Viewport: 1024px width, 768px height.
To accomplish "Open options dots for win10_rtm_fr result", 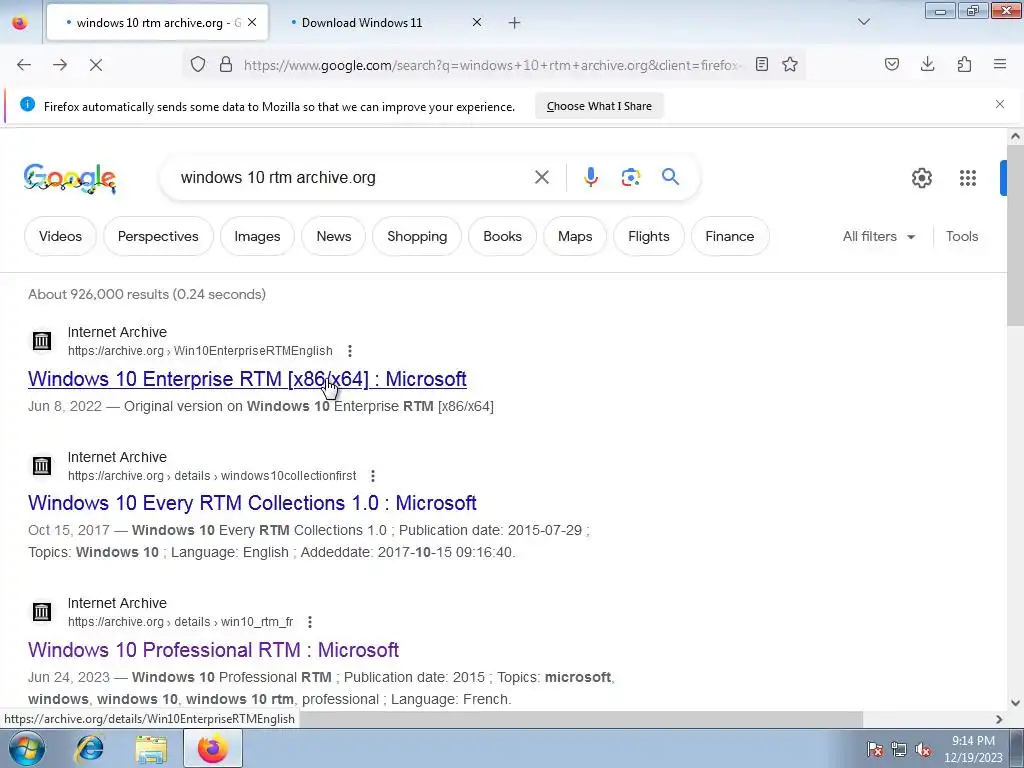I will tap(310, 622).
